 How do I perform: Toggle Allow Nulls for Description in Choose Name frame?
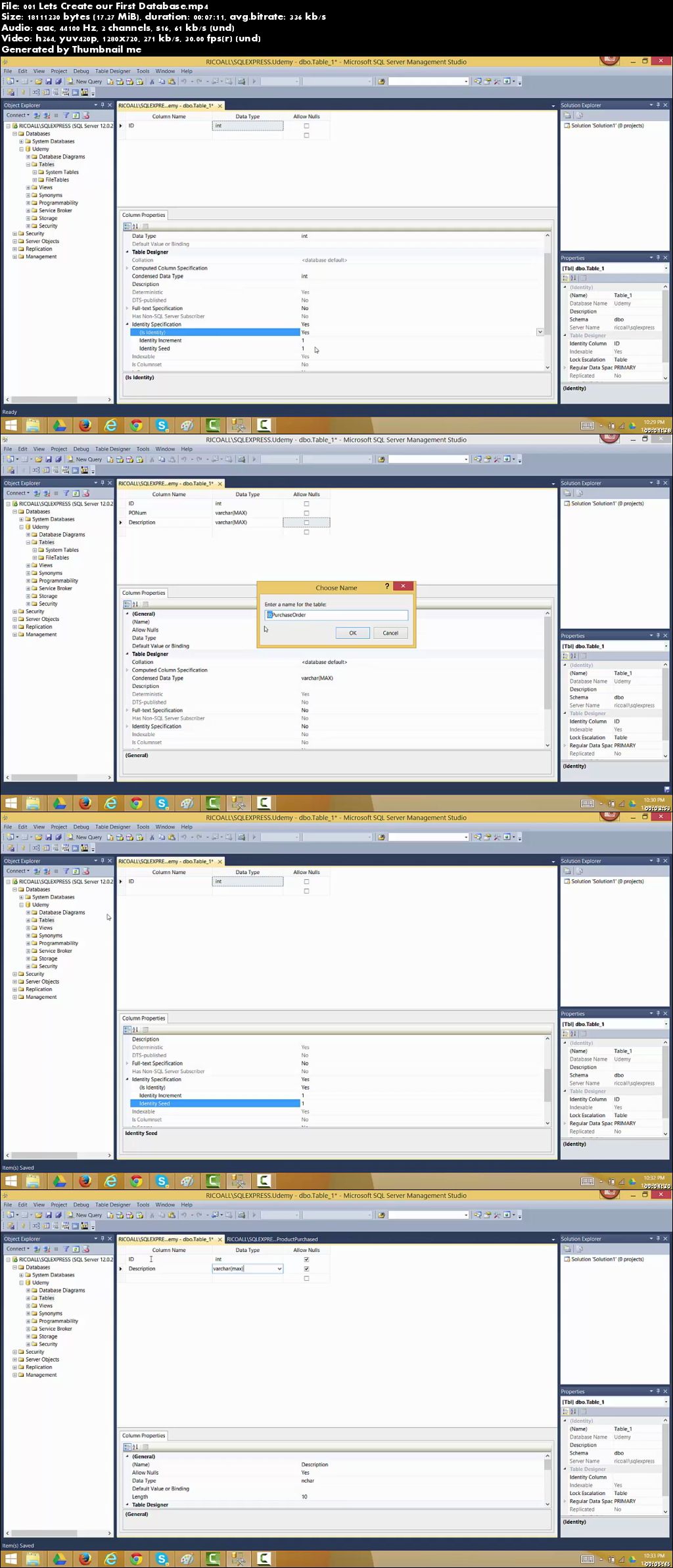[x=306, y=522]
